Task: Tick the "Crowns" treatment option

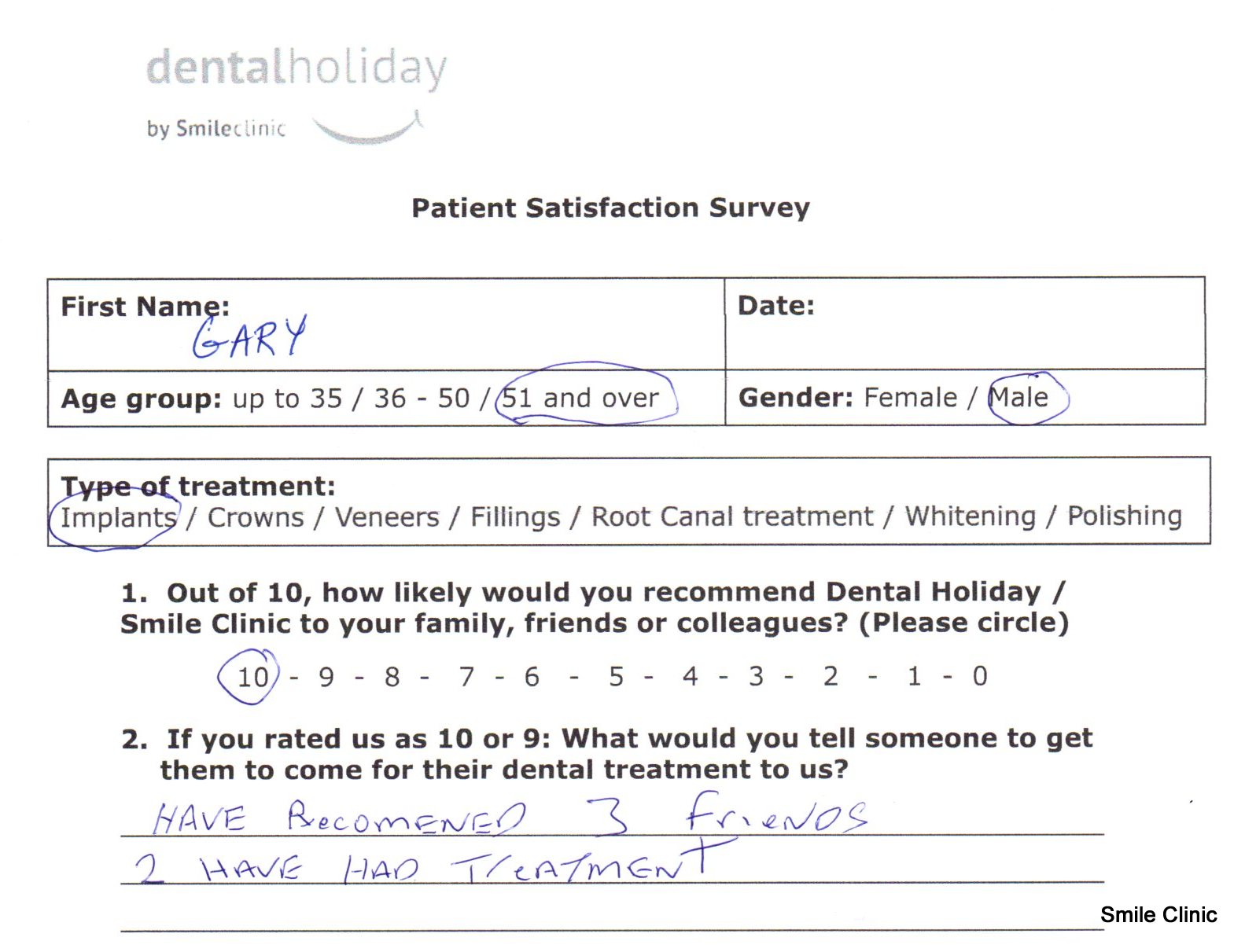Action: [256, 518]
